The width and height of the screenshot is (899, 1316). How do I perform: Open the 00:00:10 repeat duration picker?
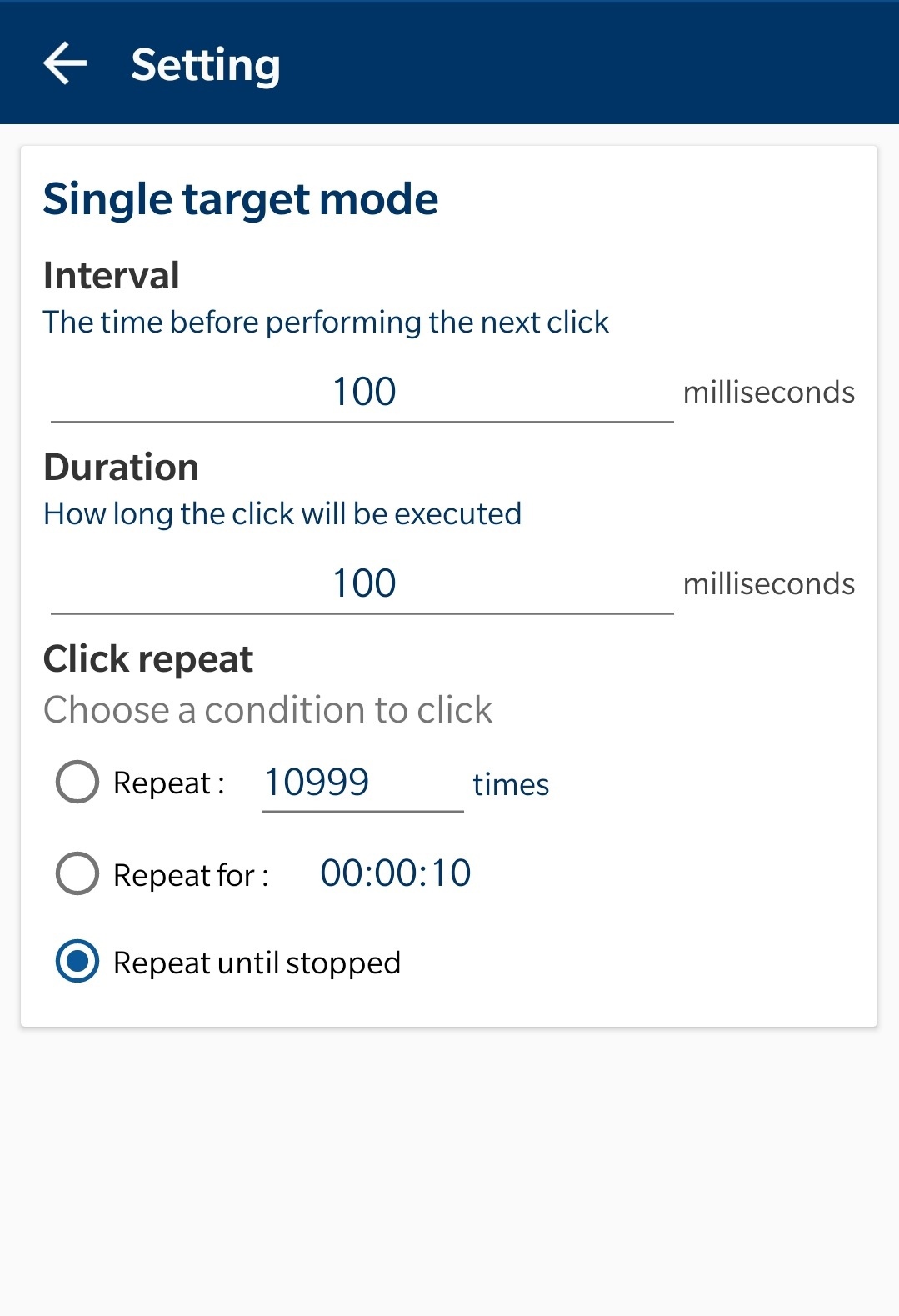(395, 873)
